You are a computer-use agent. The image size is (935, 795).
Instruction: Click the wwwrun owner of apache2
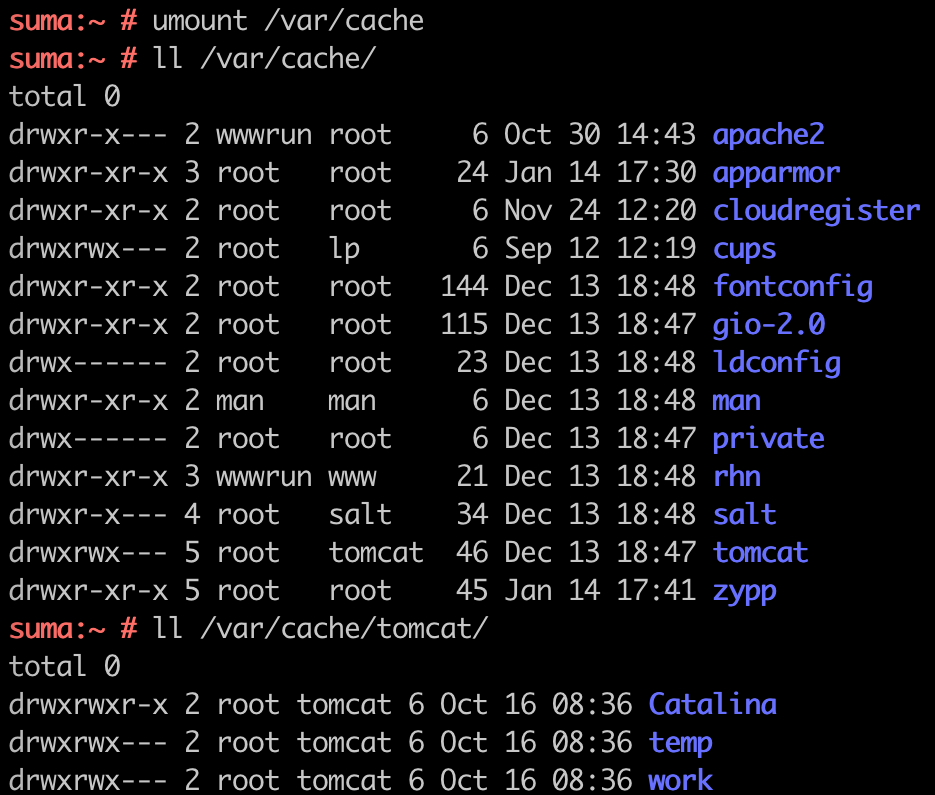click(x=264, y=134)
